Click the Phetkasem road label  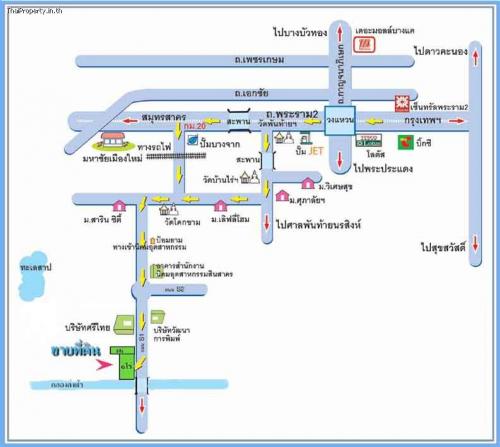259,60
